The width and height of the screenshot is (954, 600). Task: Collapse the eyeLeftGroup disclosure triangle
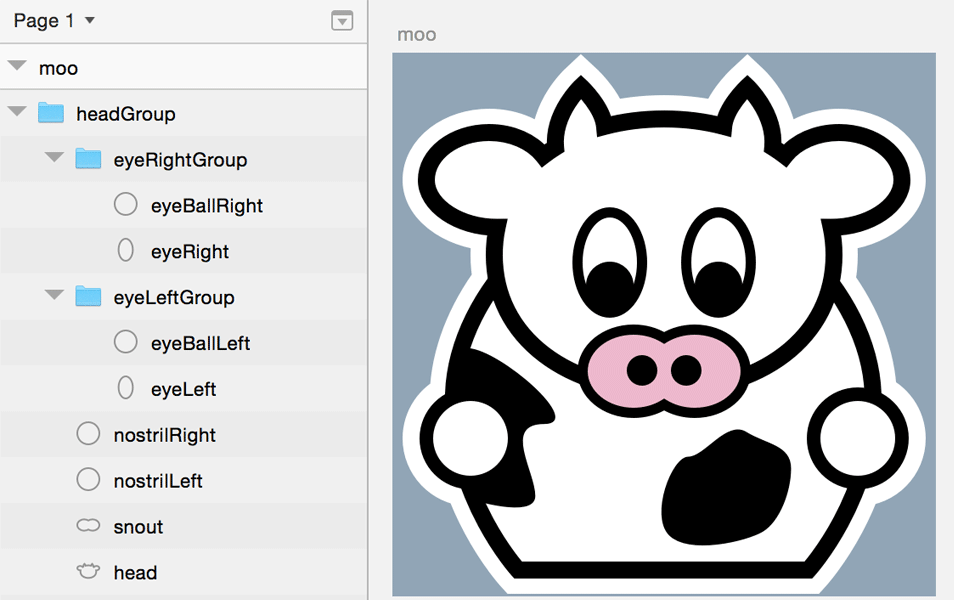pyautogui.click(x=54, y=297)
